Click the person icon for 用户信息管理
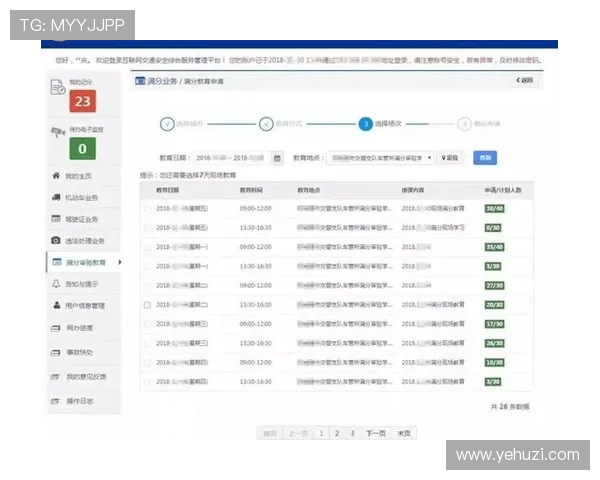The image size is (600, 480). point(57,305)
